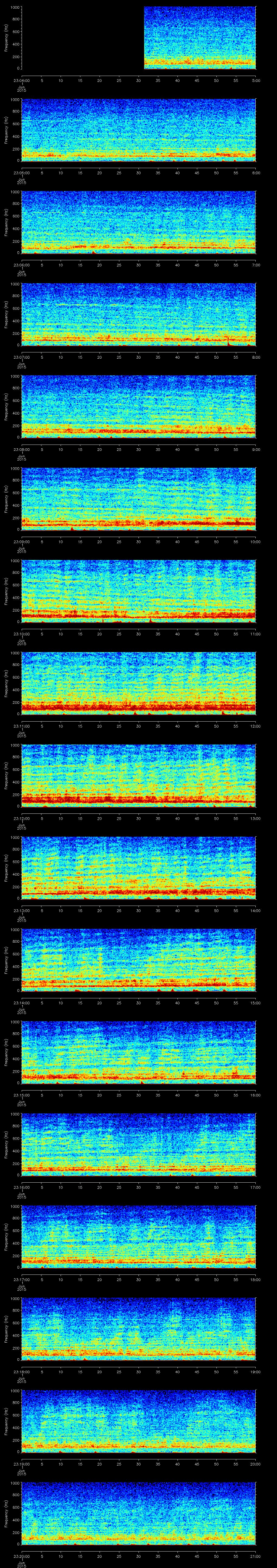The height and width of the screenshot is (1568, 277).
Task: Open the spectrogram plot starting at 23:13:00
Action: click(x=139, y=868)
